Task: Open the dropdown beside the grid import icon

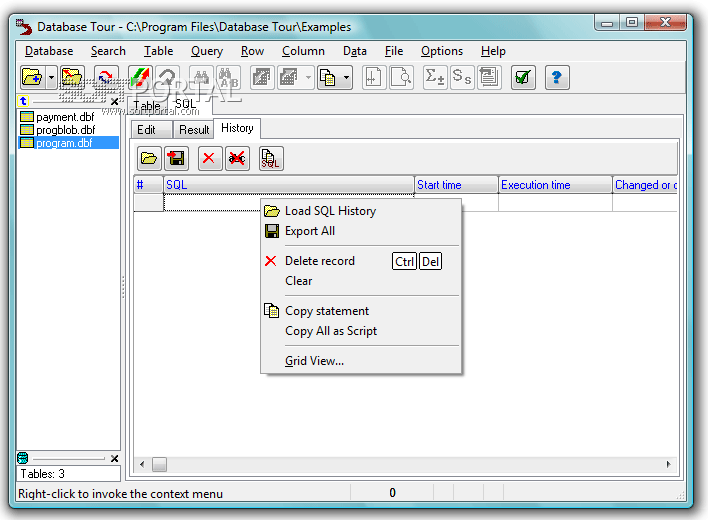Action: click(x=308, y=78)
